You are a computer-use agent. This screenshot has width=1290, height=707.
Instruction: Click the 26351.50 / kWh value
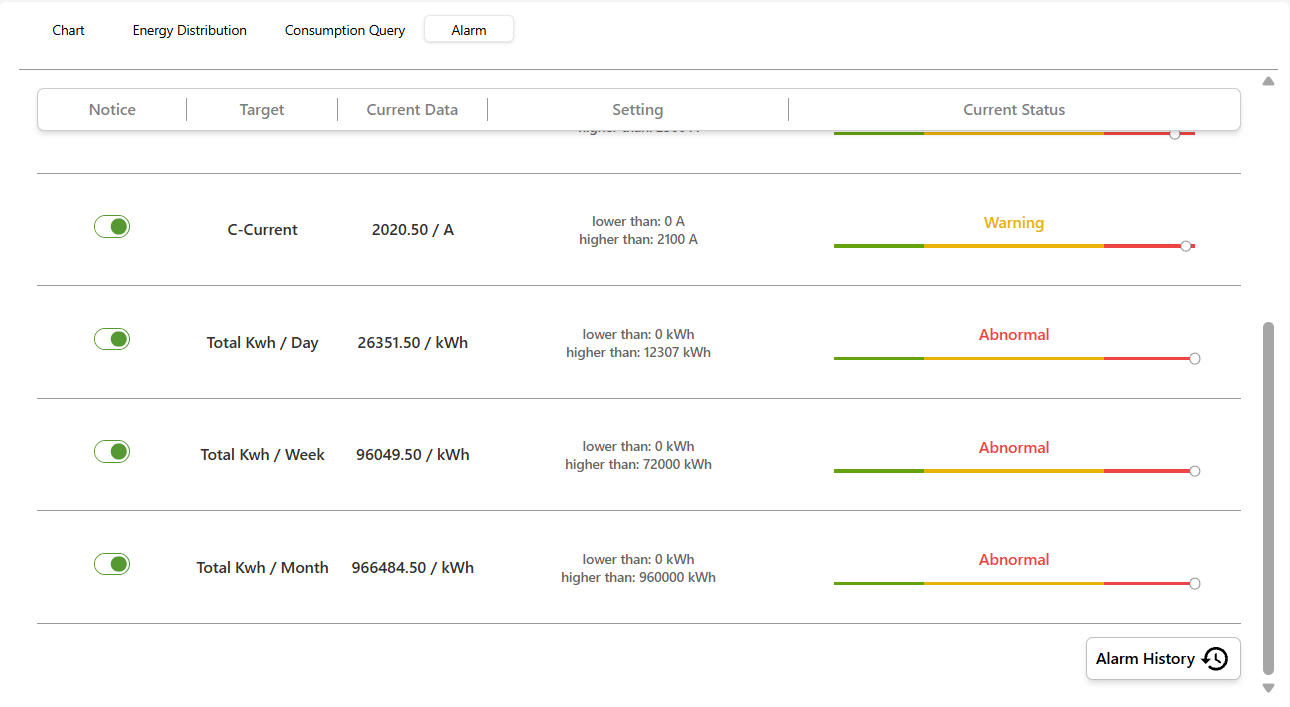point(413,343)
